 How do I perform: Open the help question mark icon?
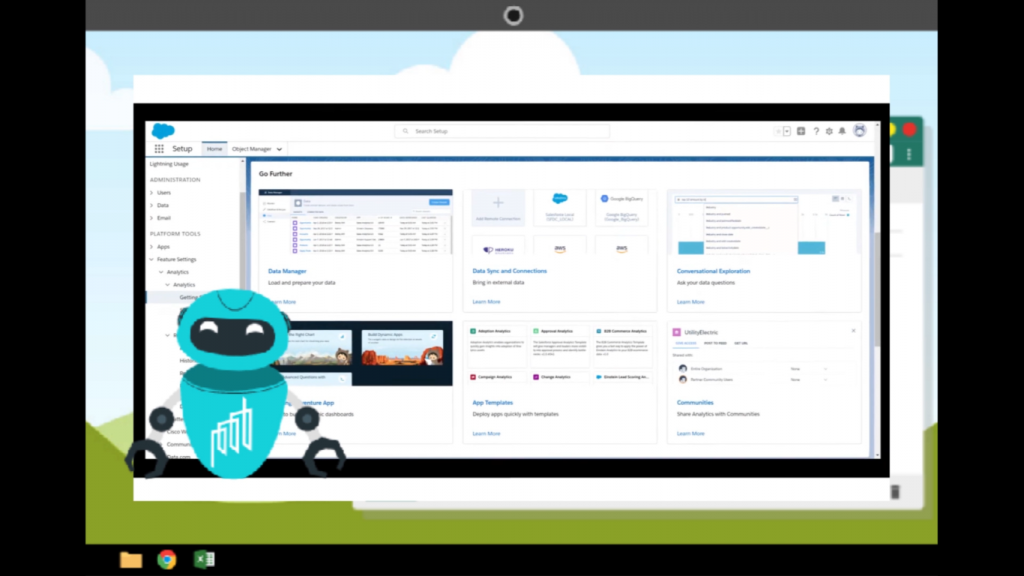click(816, 131)
